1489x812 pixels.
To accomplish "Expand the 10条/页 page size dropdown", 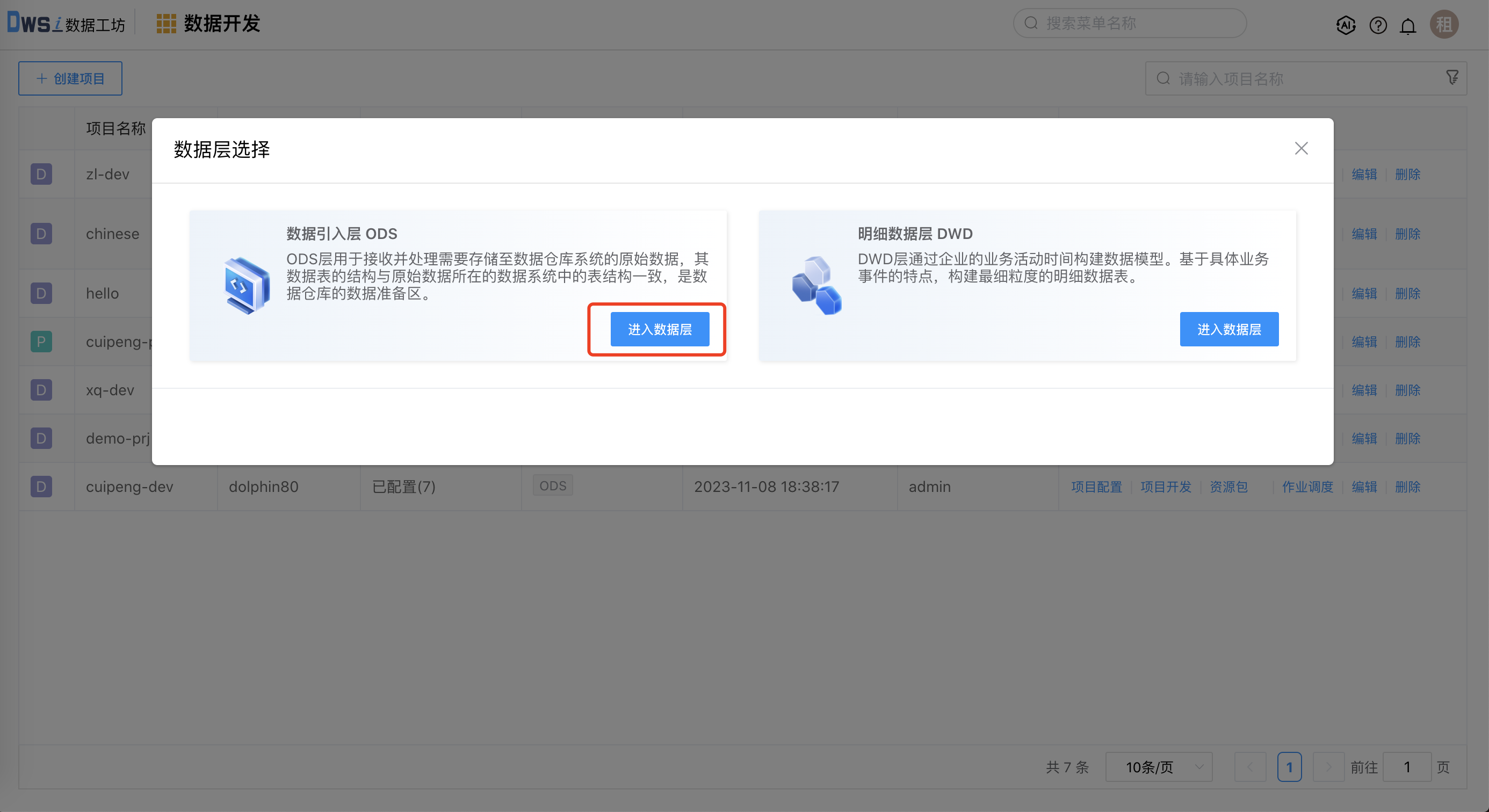I will pos(1158,767).
